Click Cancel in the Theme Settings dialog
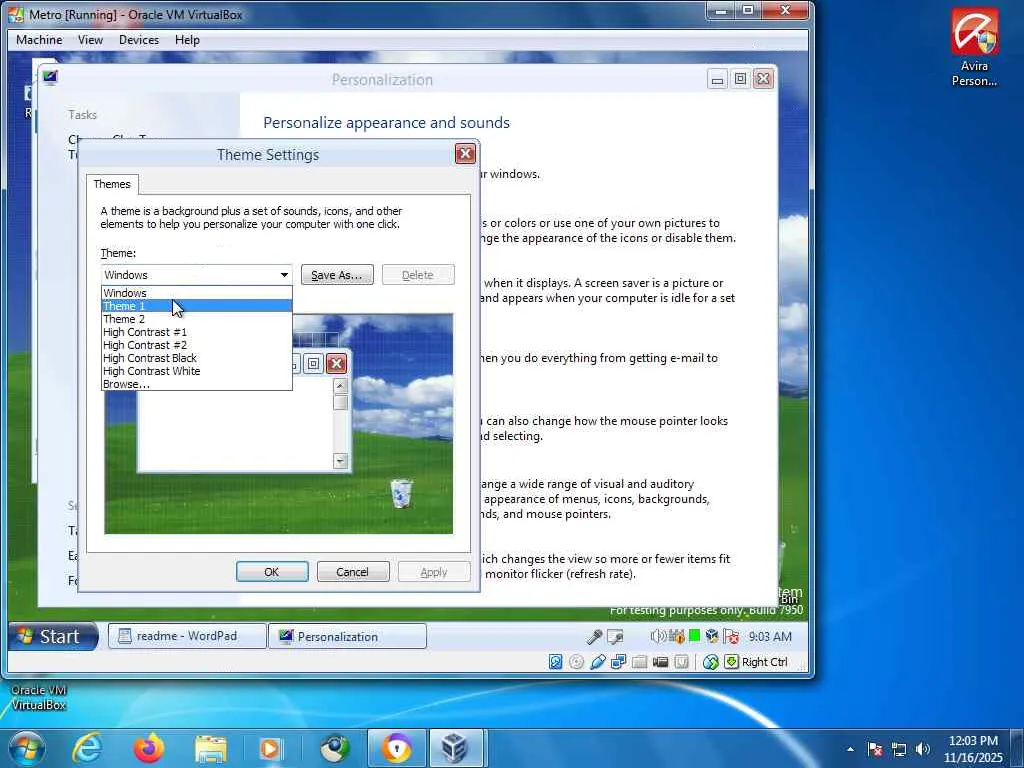1024x768 pixels. click(x=353, y=571)
